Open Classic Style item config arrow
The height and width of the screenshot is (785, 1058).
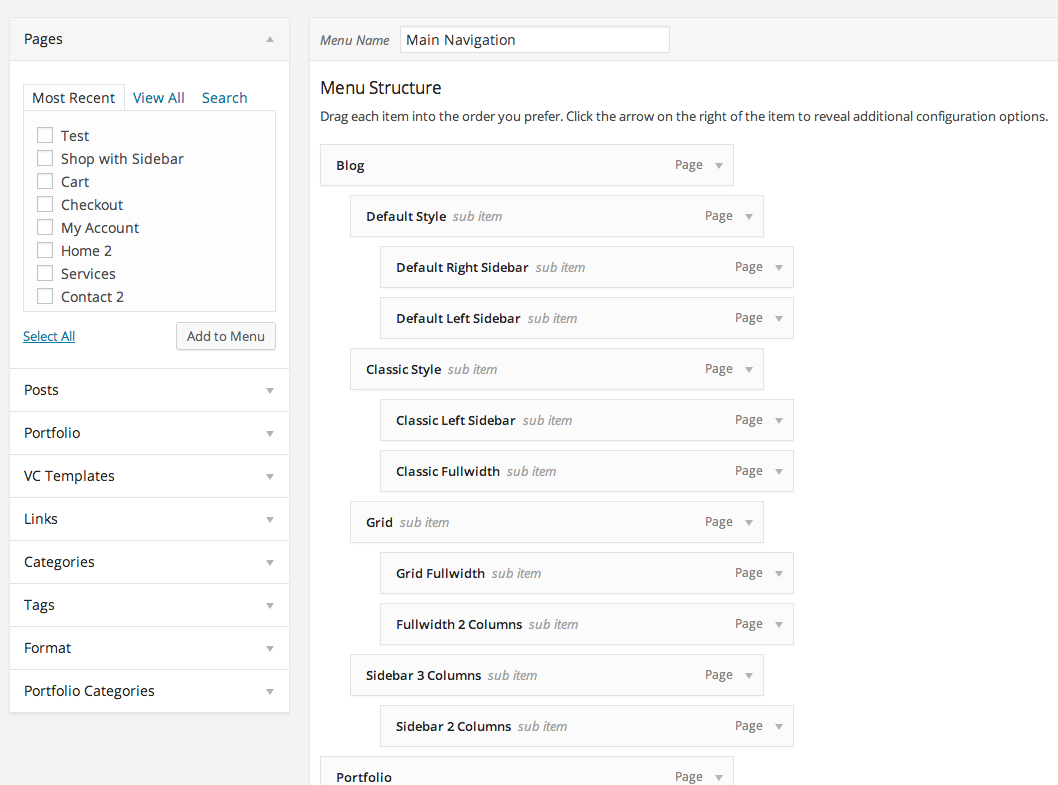coord(748,370)
